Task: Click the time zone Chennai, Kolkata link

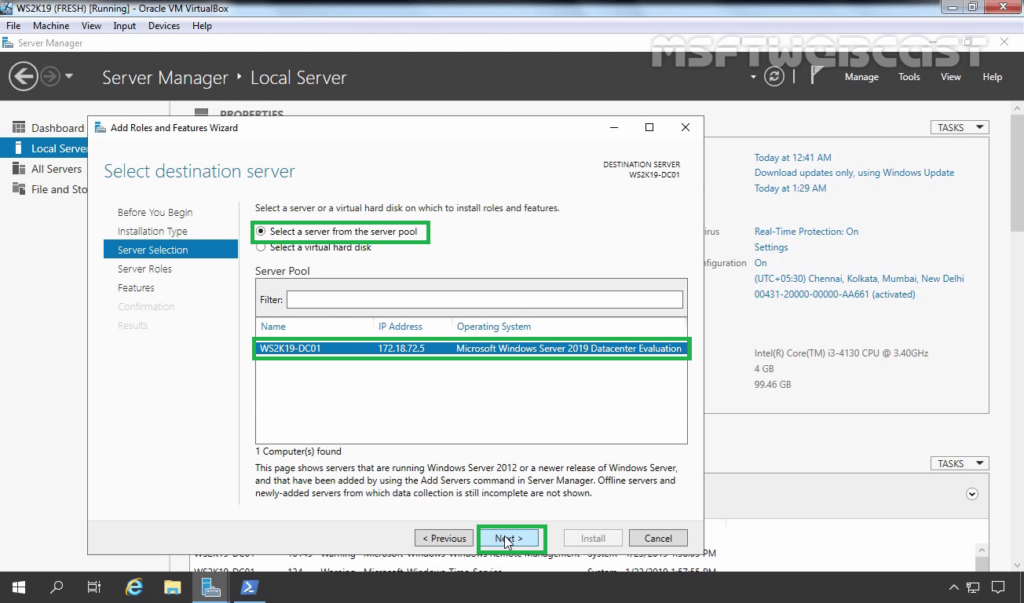Action: [x=859, y=278]
